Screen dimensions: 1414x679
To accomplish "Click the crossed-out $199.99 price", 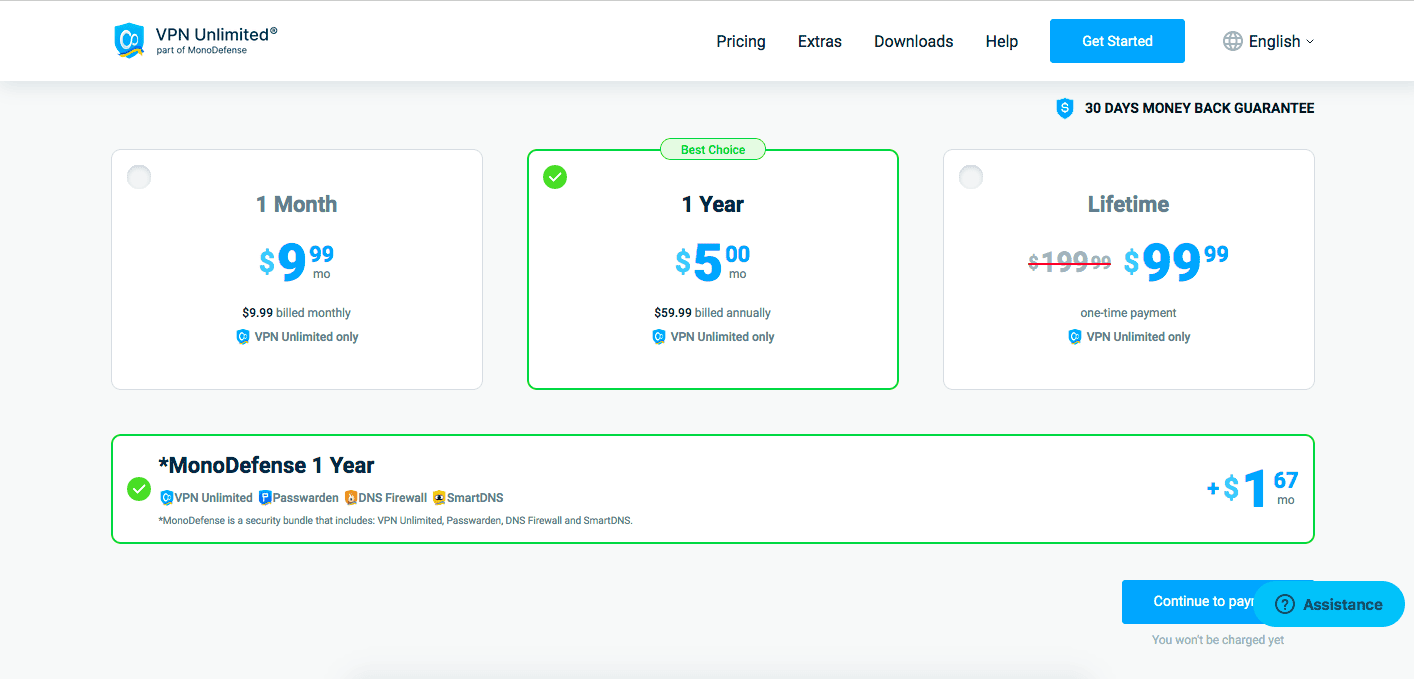I will click(x=1070, y=262).
